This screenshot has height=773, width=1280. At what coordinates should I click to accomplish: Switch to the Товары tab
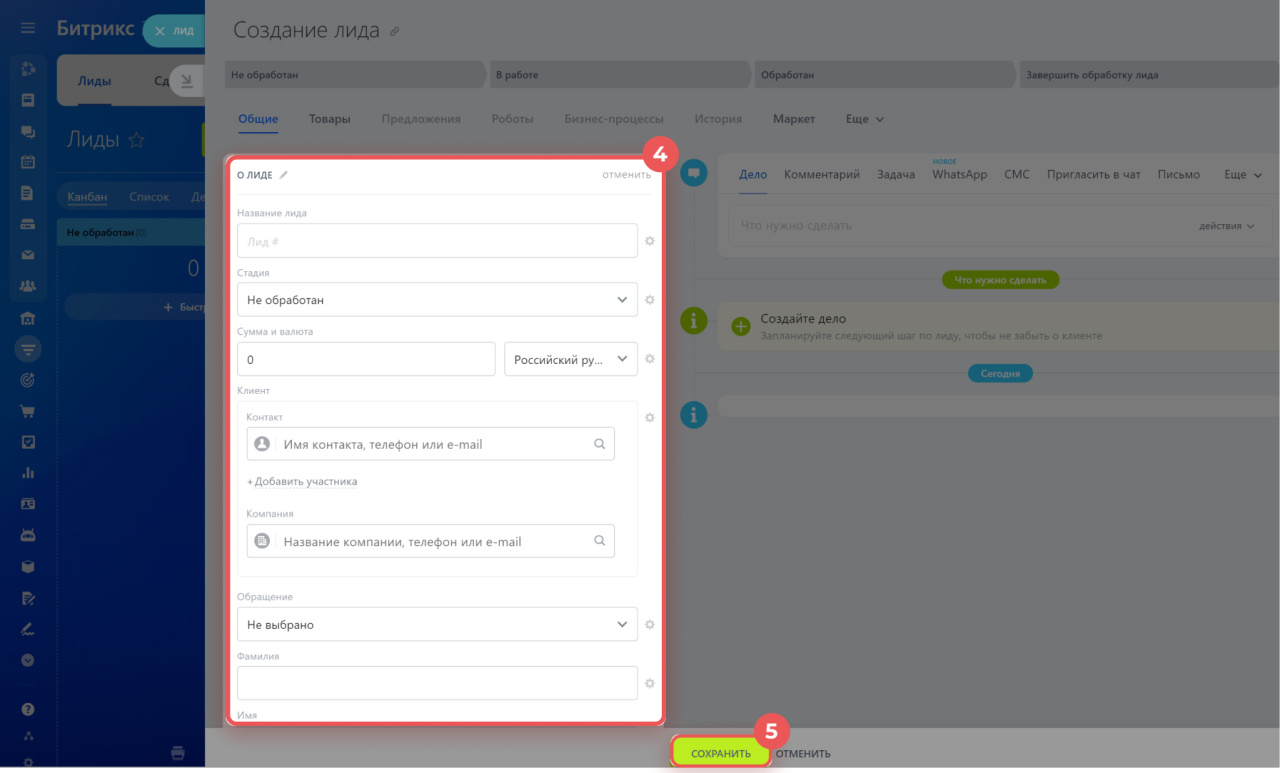tap(329, 119)
